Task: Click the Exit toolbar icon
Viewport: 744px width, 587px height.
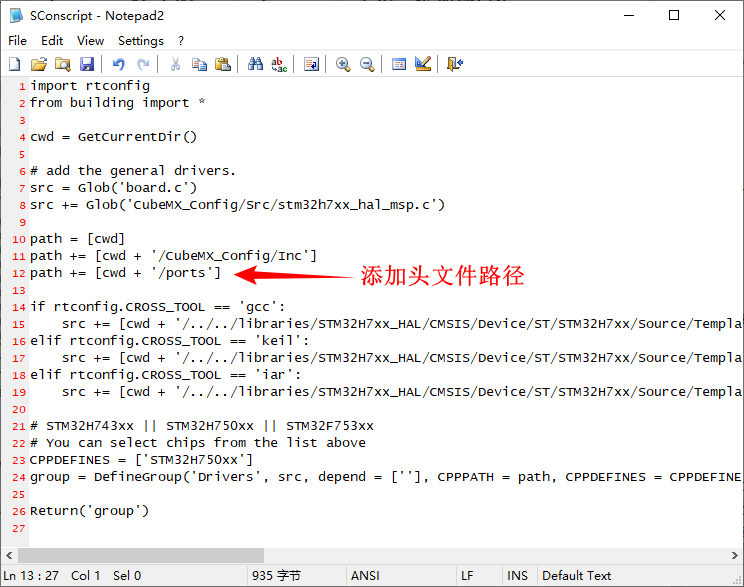Action: 454,64
